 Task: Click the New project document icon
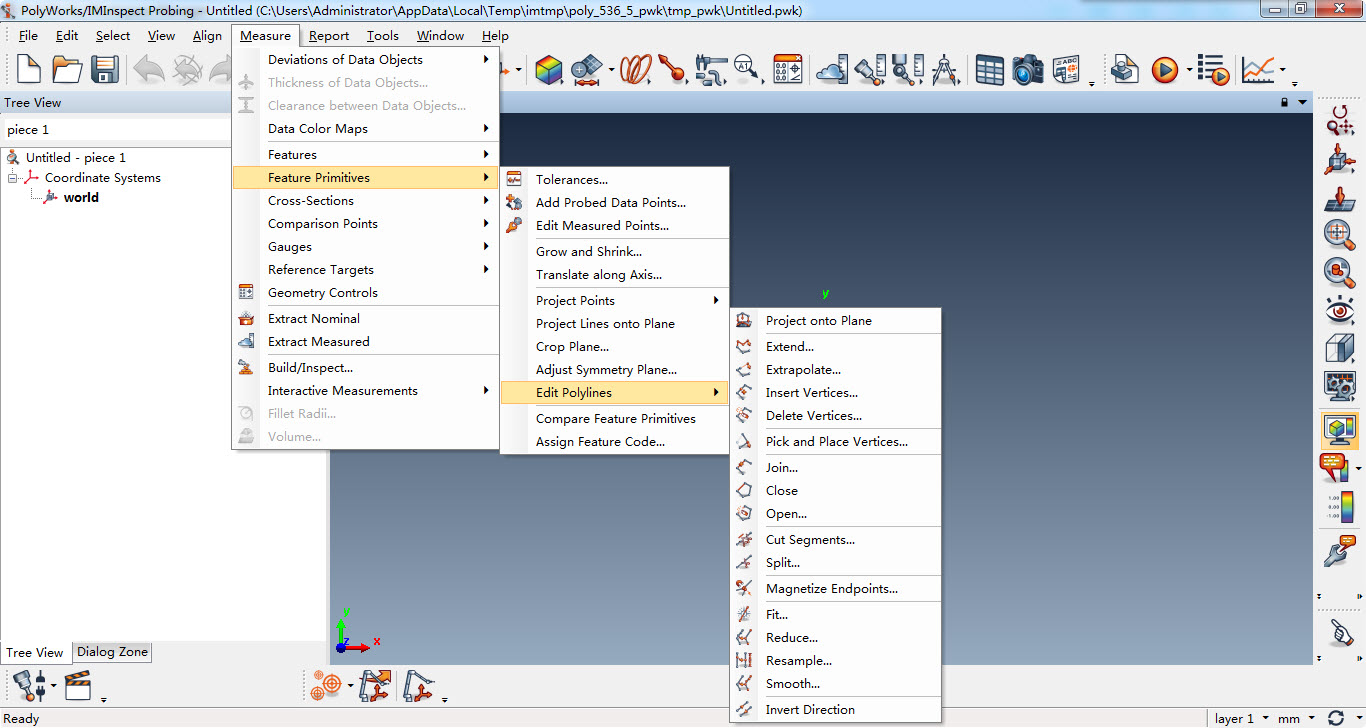[29, 69]
